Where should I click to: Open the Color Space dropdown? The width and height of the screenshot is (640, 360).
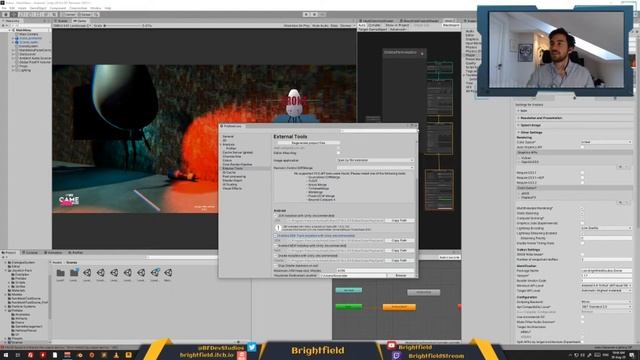click(x=607, y=142)
